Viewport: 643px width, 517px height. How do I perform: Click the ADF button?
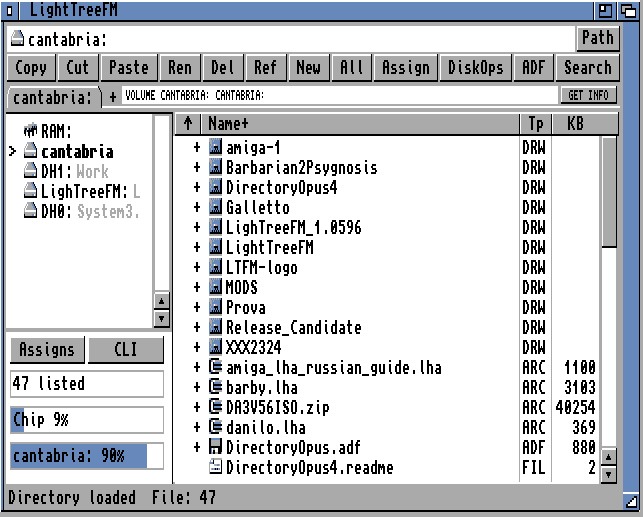coord(534,68)
